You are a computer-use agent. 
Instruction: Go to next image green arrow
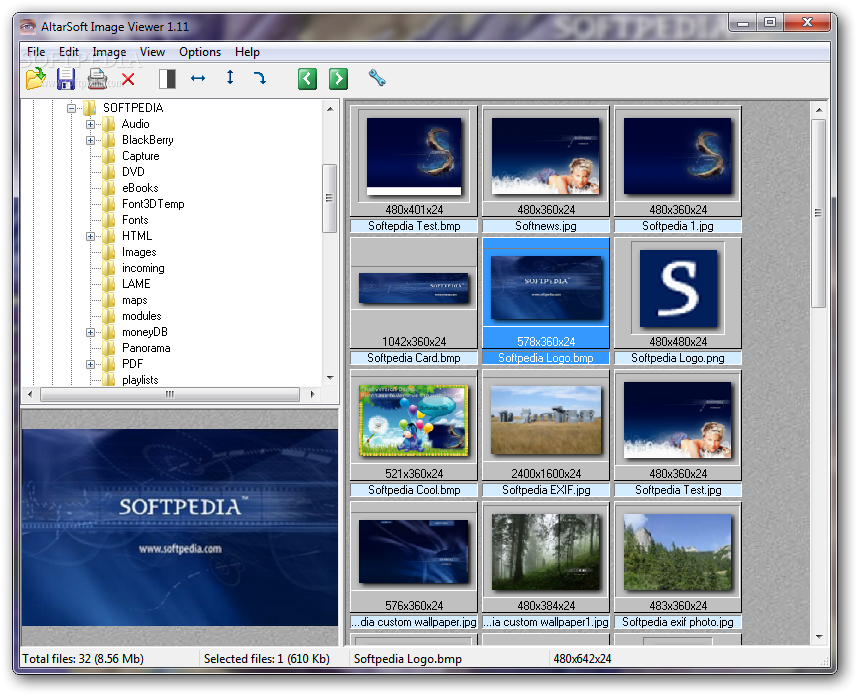tap(338, 79)
